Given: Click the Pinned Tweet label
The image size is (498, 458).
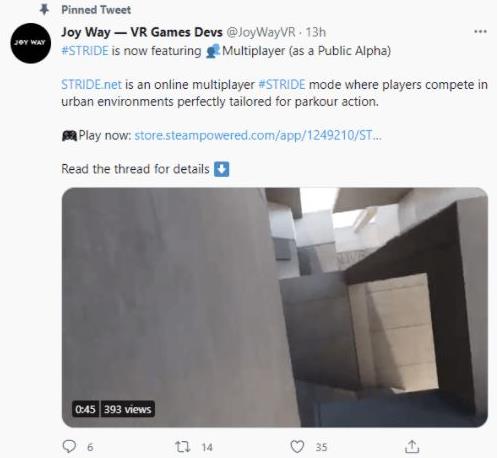Looking at the screenshot, I should (96, 10).
